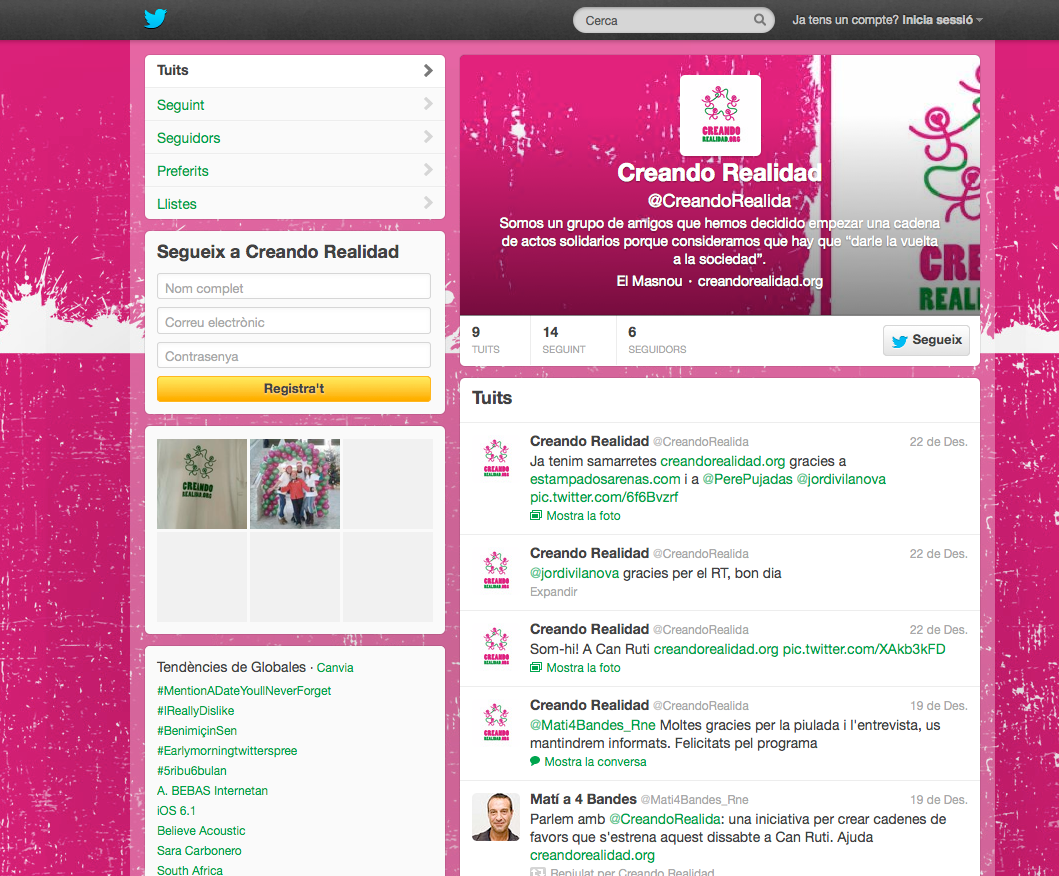This screenshot has height=876, width=1059.
Task: Click the conversation speech bubble icon
Action: point(535,761)
